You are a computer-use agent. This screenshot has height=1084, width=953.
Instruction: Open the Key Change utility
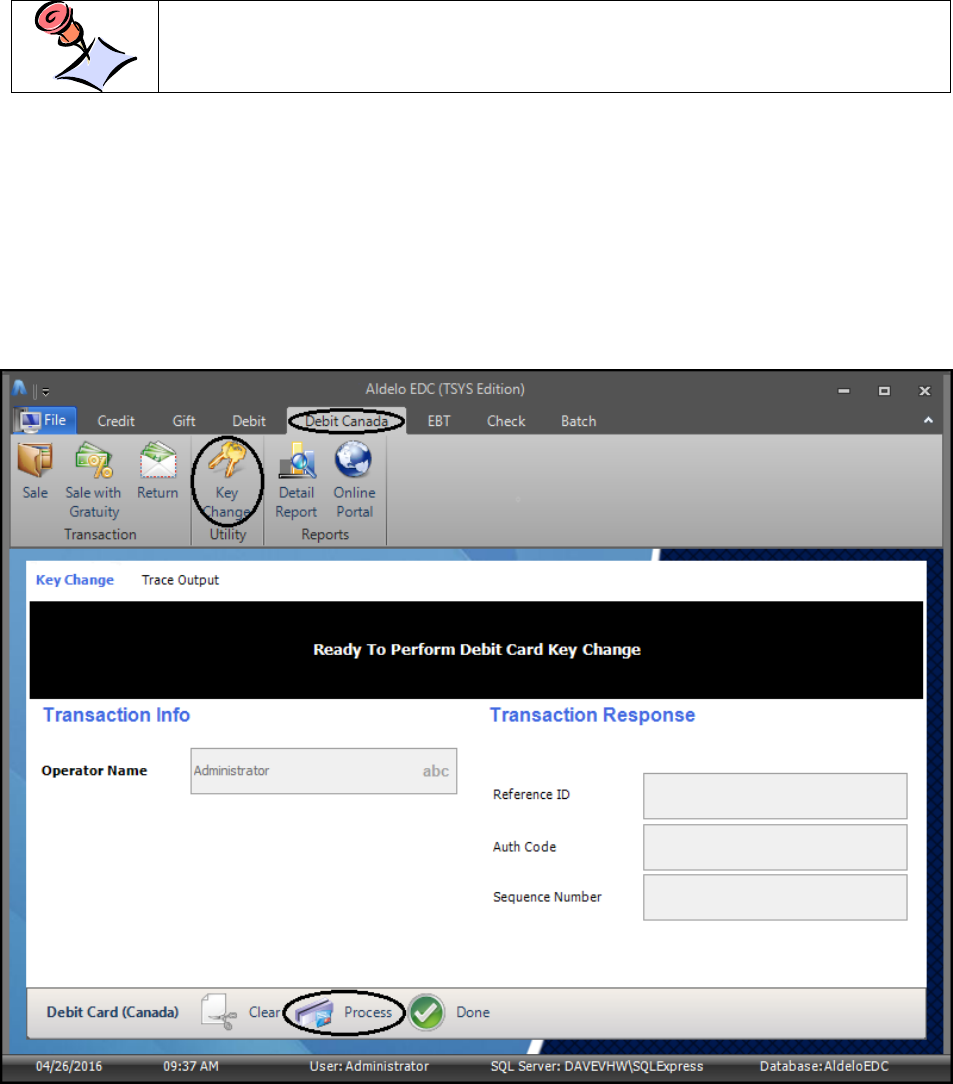(x=227, y=481)
